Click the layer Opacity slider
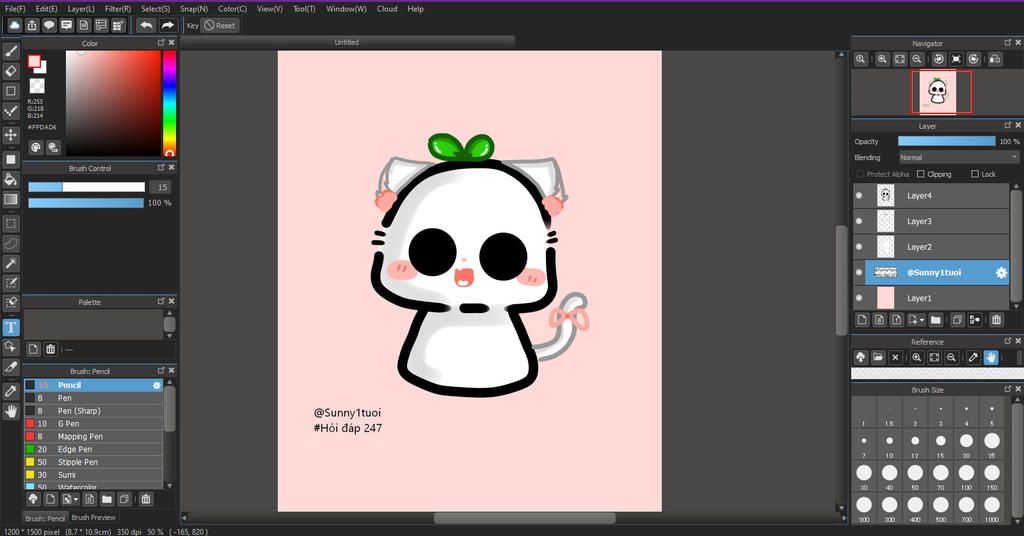The height and width of the screenshot is (536, 1024). 946,141
